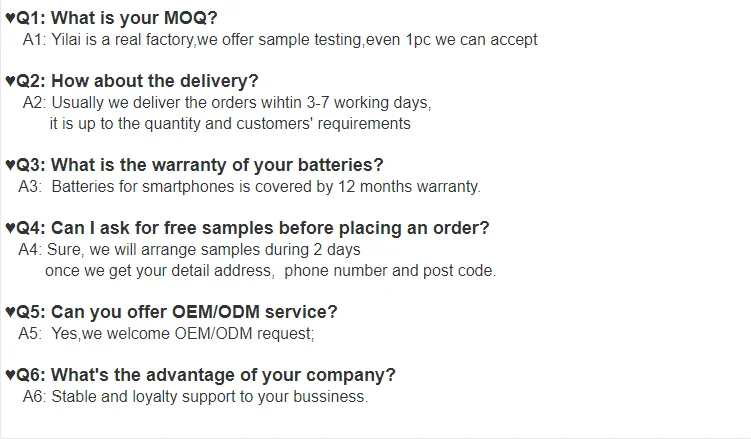Click the A3 answer about 12 months warranty

(x=250, y=186)
